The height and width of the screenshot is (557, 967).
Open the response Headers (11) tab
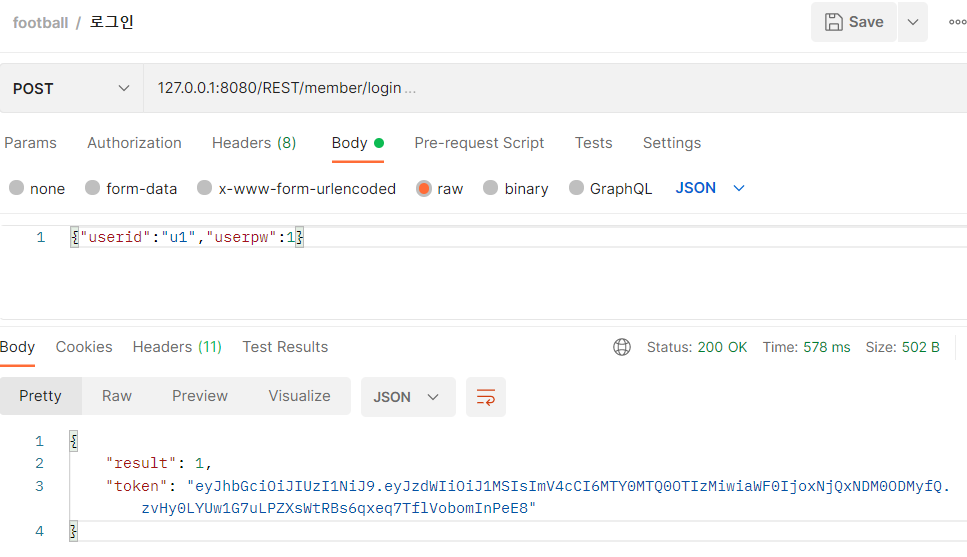(x=177, y=347)
